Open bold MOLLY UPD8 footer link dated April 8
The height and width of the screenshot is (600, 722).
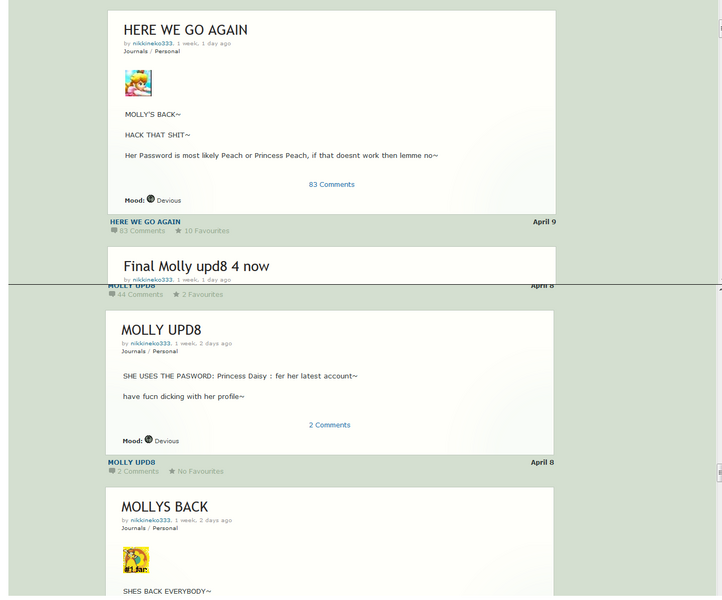click(132, 462)
